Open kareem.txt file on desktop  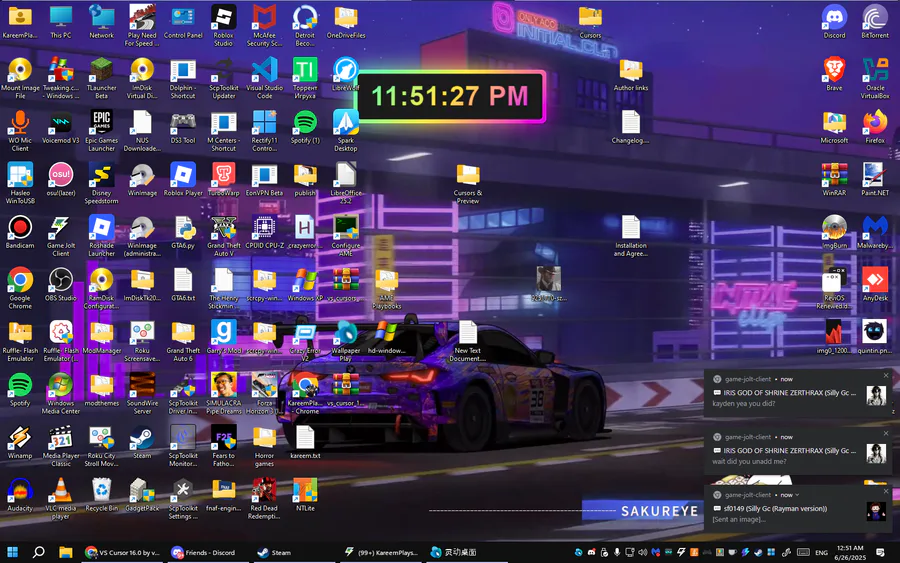(305, 442)
